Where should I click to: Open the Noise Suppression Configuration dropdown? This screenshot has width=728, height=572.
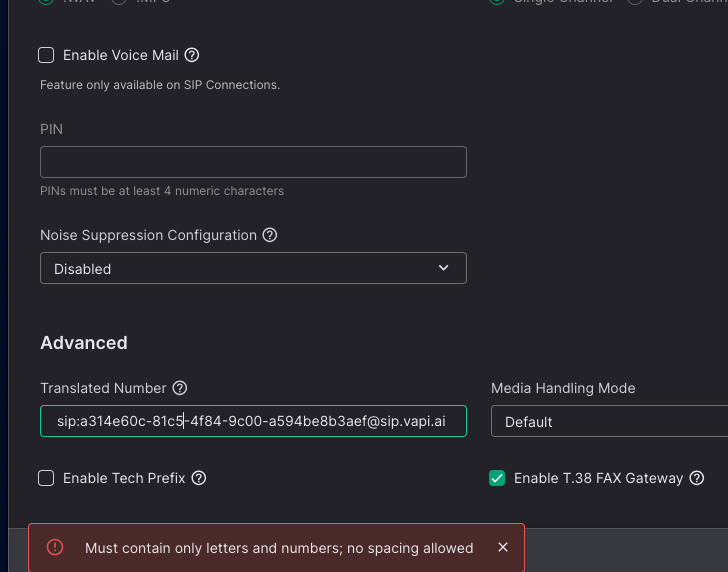pos(253,268)
